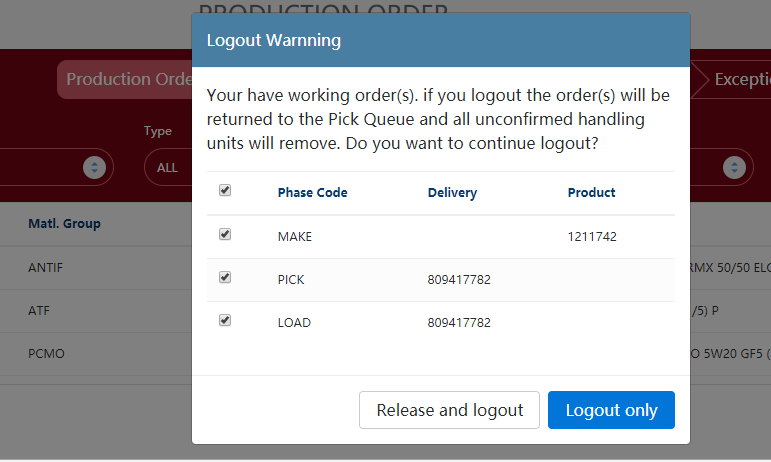The image size is (771, 462).
Task: Select the ATF material group row
Action: 40,310
